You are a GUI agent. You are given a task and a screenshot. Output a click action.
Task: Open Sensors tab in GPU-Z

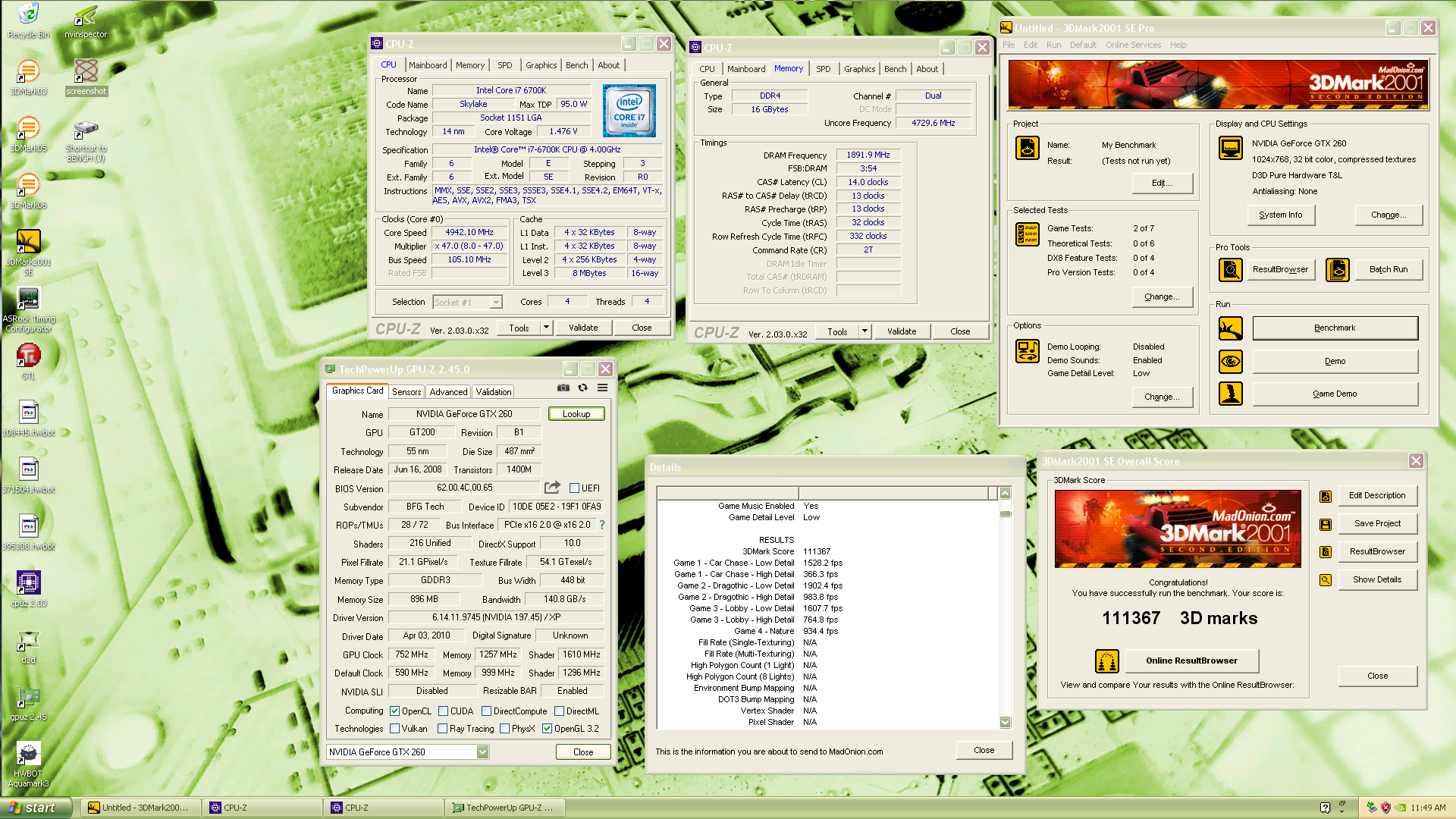[406, 392]
